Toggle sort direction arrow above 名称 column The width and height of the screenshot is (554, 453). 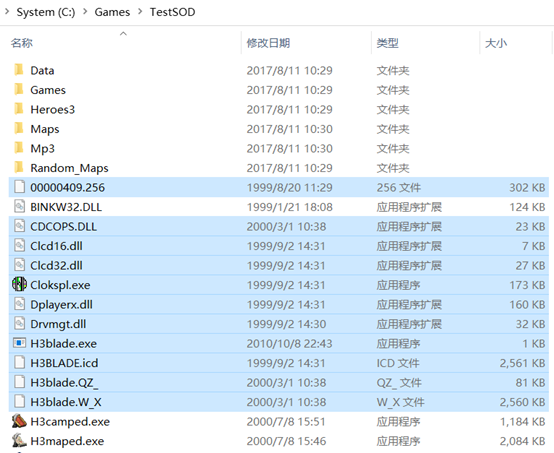(123, 34)
